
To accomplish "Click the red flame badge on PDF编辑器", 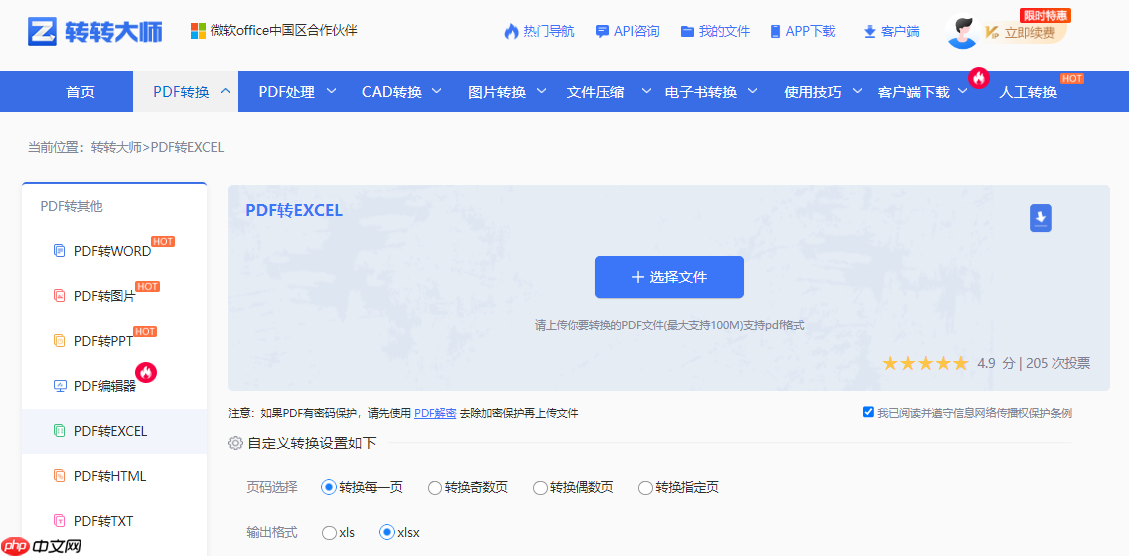I will tap(146, 372).
